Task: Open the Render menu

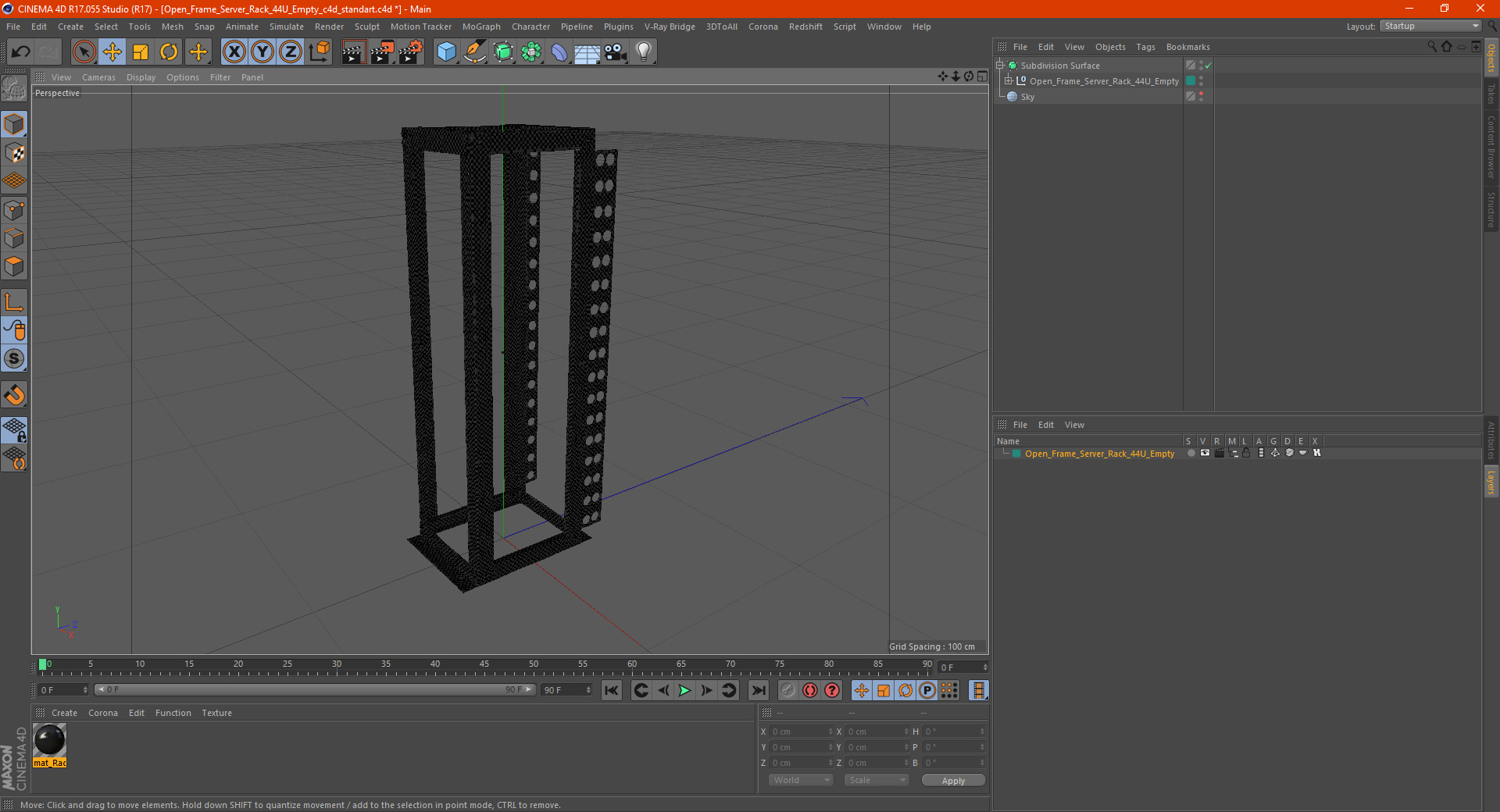Action: tap(329, 27)
